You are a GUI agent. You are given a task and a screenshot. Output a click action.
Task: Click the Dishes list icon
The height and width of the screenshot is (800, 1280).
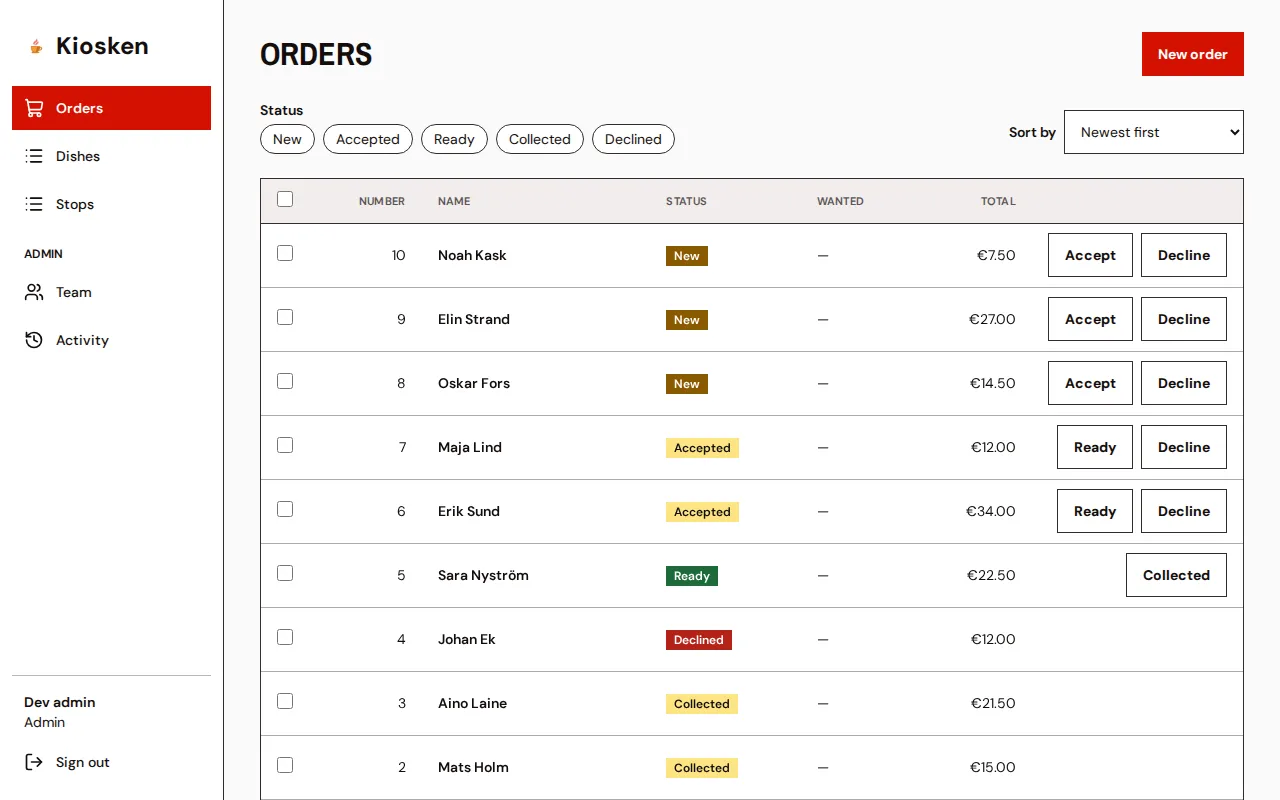tap(34, 156)
